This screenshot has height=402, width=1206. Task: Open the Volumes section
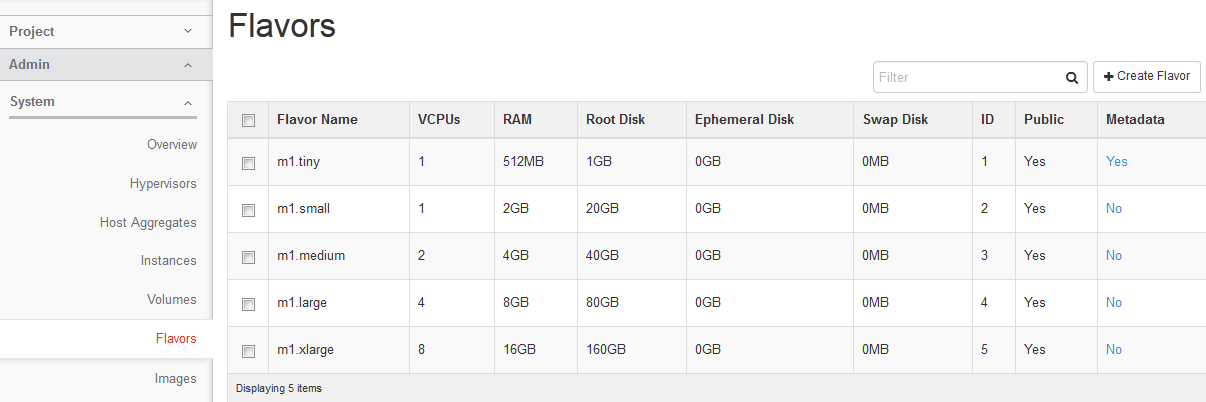[172, 300]
